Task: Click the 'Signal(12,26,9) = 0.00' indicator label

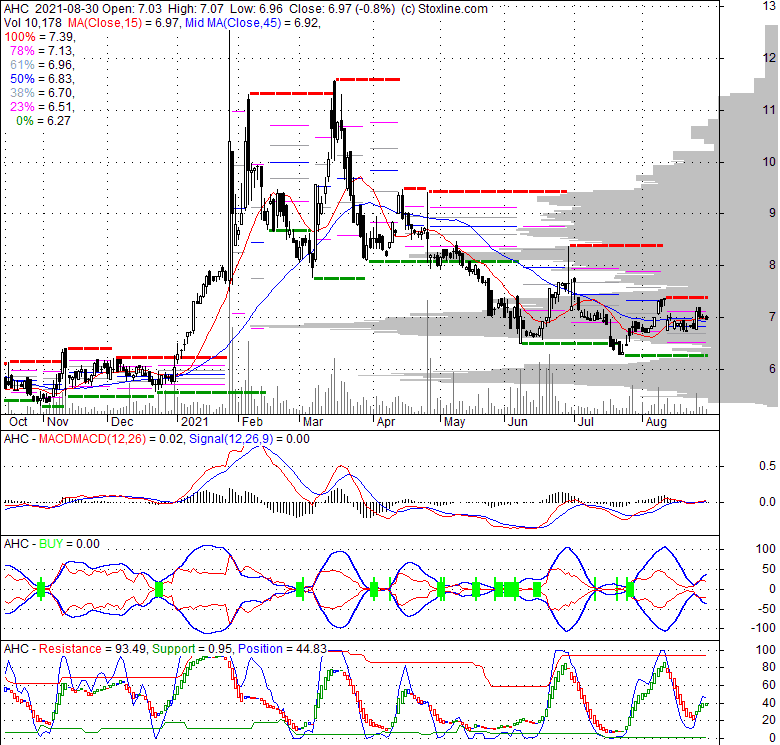Action: pyautogui.click(x=249, y=439)
